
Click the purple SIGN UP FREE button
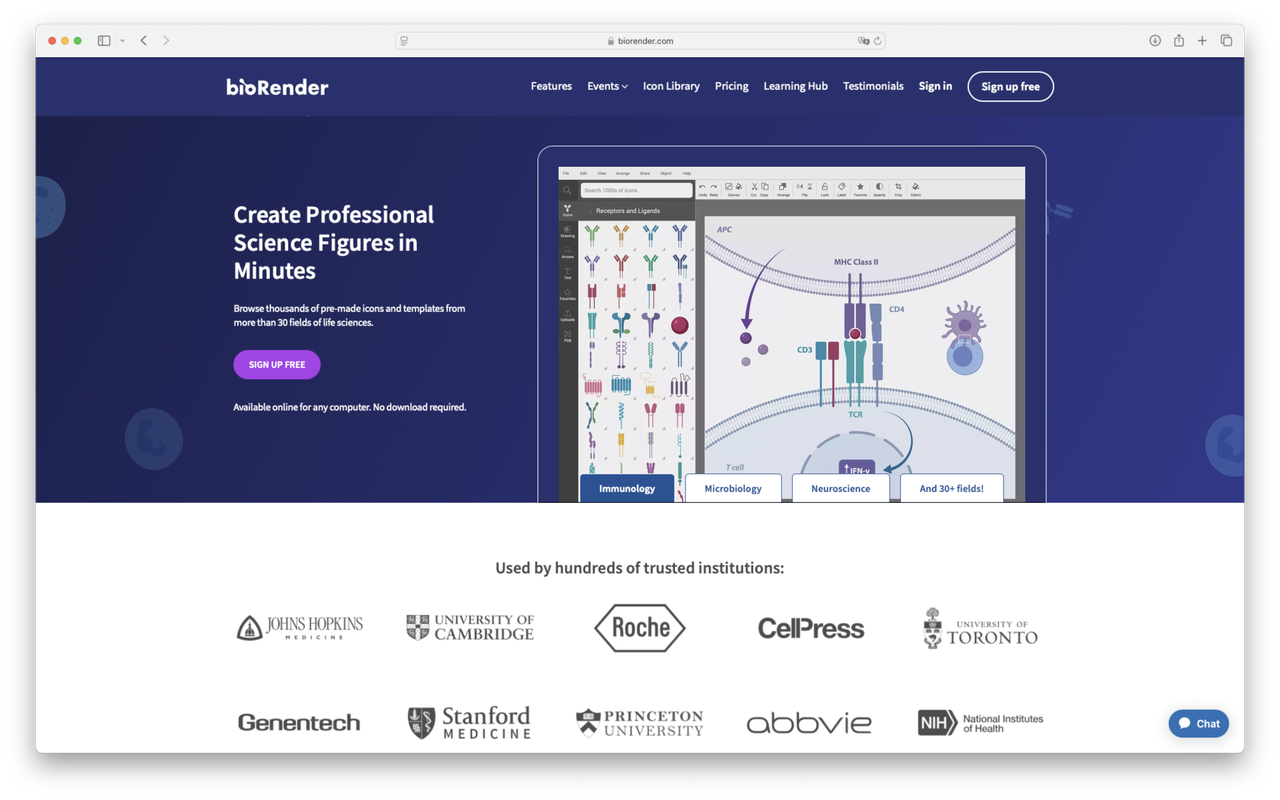(277, 365)
